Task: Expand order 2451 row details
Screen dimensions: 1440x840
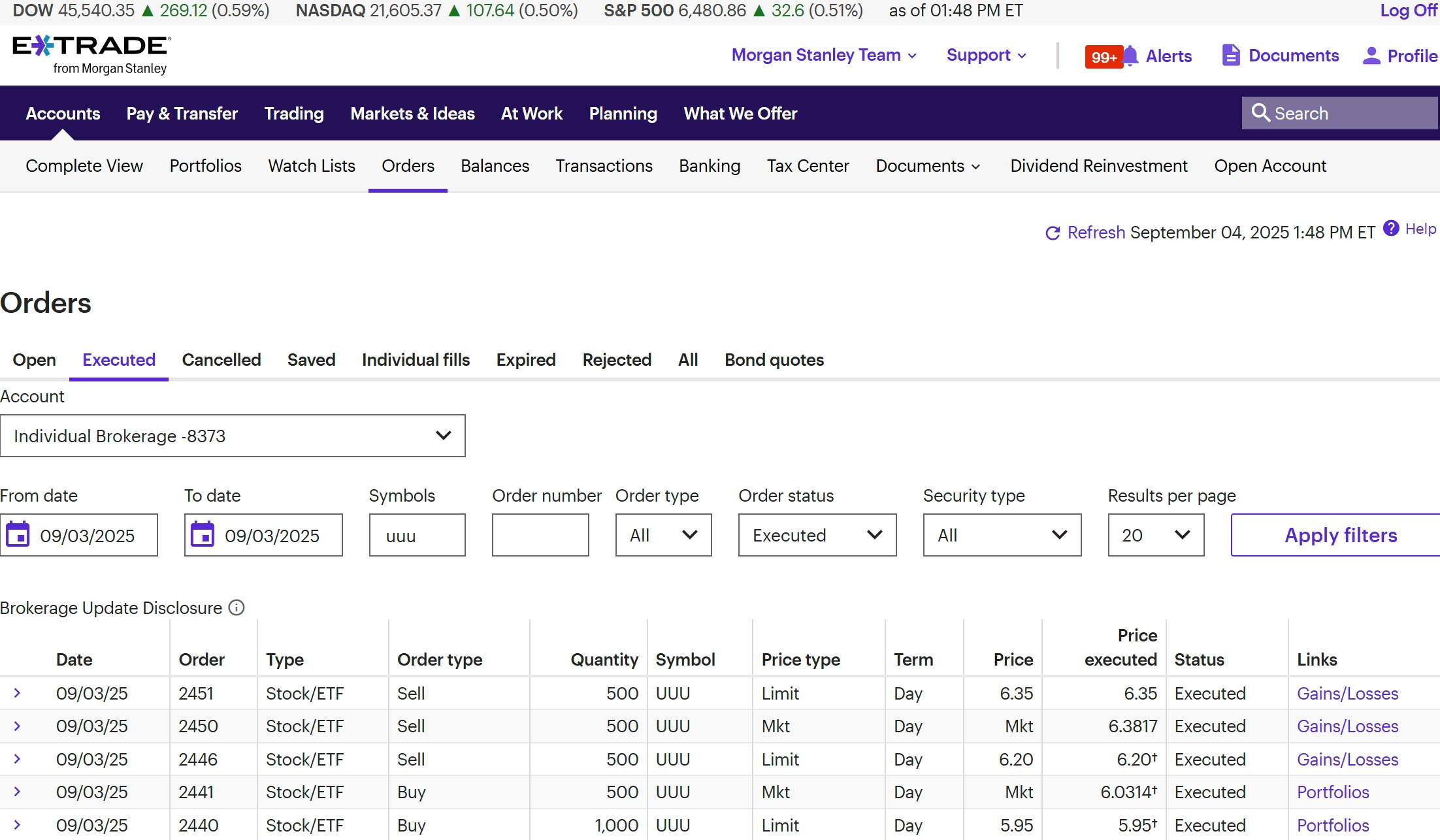Action: tap(18, 693)
